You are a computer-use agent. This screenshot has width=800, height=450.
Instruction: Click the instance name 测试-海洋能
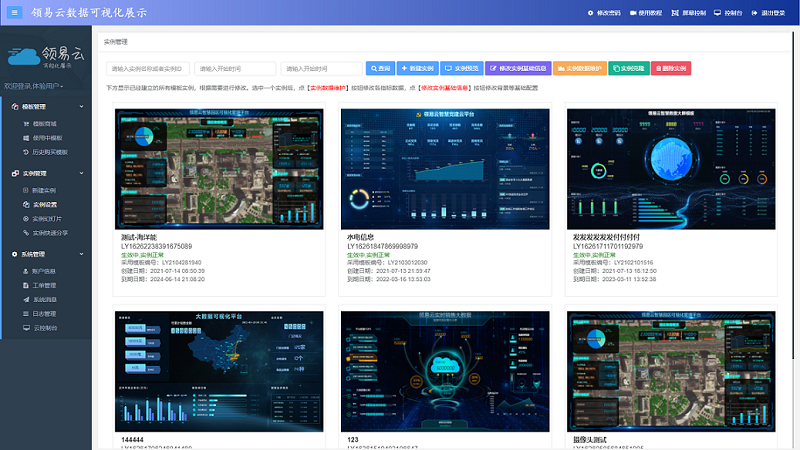(x=139, y=237)
